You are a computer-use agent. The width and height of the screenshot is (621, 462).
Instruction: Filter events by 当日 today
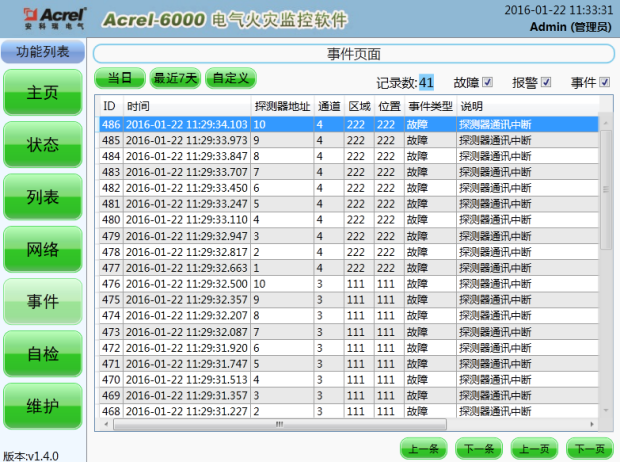click(119, 77)
